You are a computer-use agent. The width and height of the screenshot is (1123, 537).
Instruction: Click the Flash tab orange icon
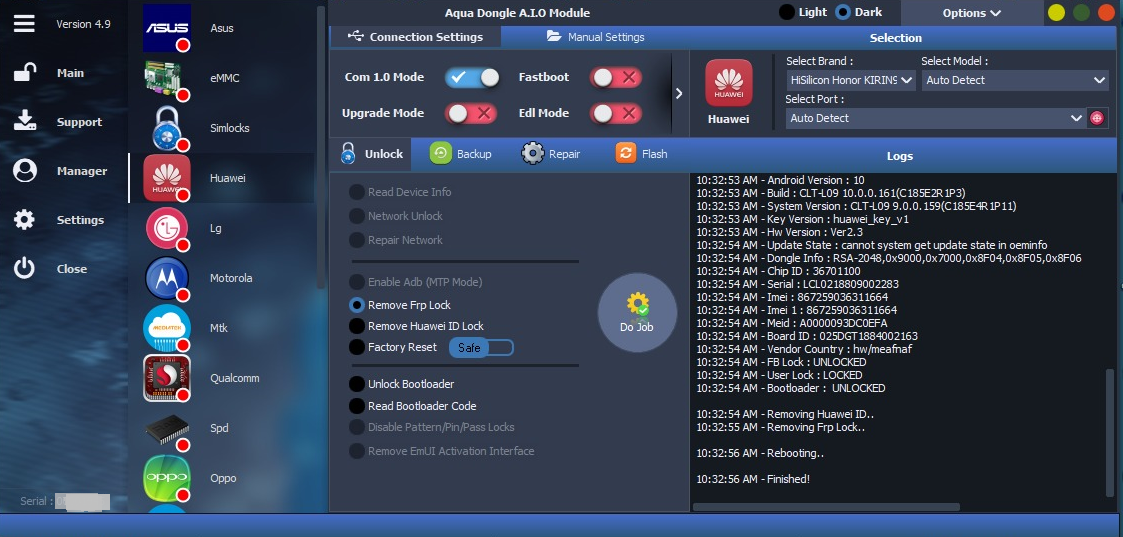click(x=625, y=153)
